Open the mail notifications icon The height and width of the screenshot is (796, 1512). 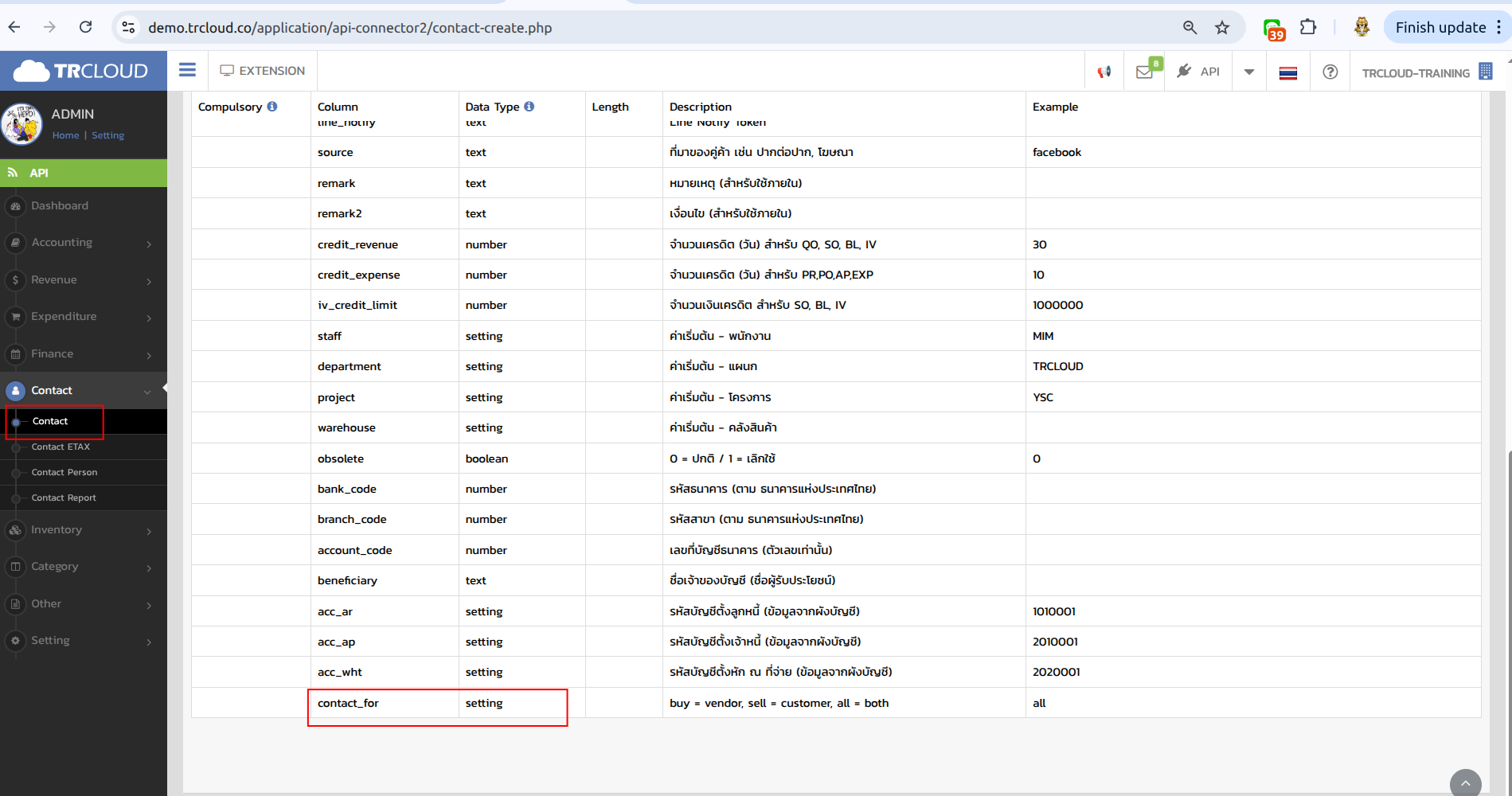(1144, 72)
